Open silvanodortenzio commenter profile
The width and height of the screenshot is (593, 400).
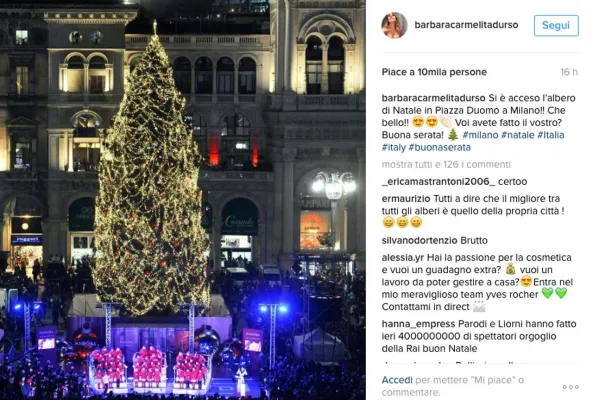(x=419, y=240)
